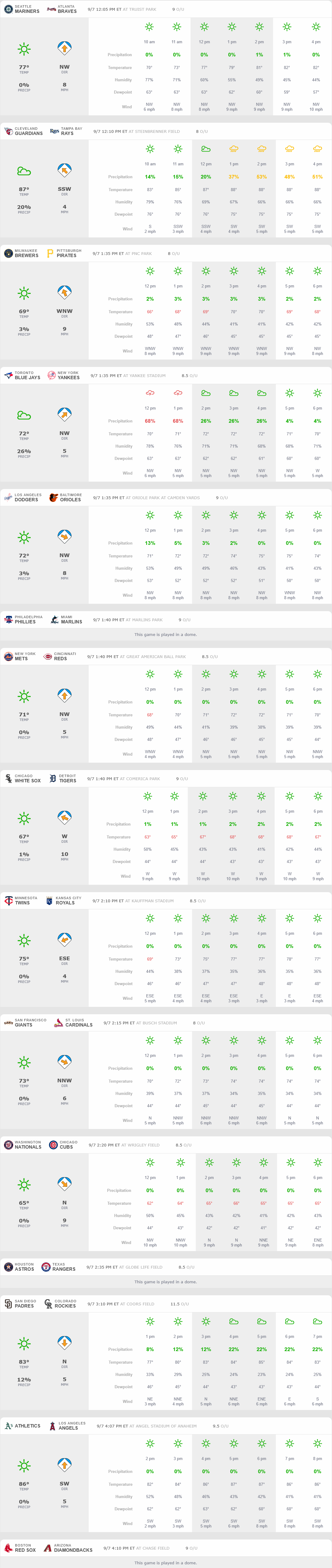
Task: Select the Detroit Tigers logo
Action: [52, 779]
